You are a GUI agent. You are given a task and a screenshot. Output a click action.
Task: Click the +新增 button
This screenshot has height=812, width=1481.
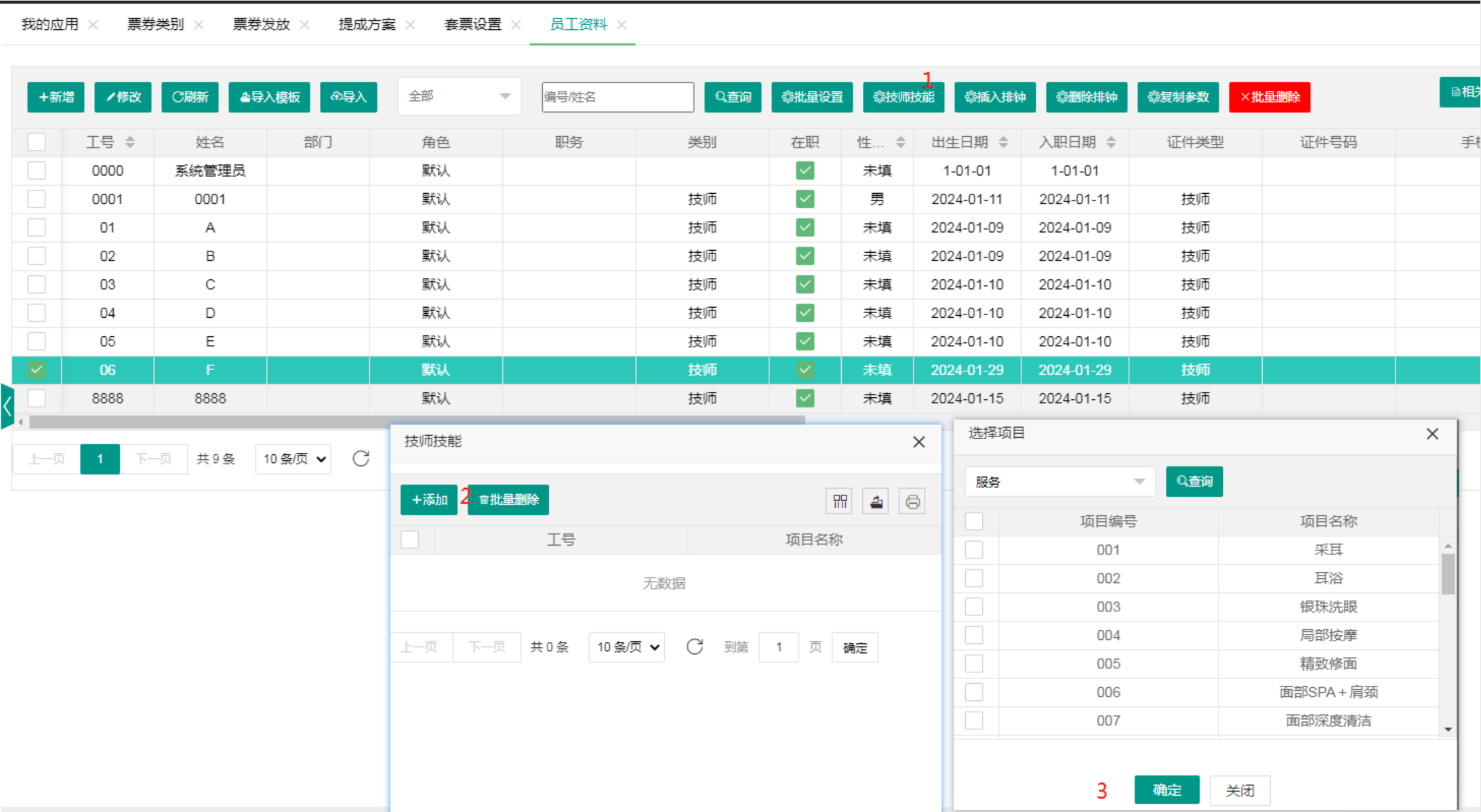pos(56,97)
